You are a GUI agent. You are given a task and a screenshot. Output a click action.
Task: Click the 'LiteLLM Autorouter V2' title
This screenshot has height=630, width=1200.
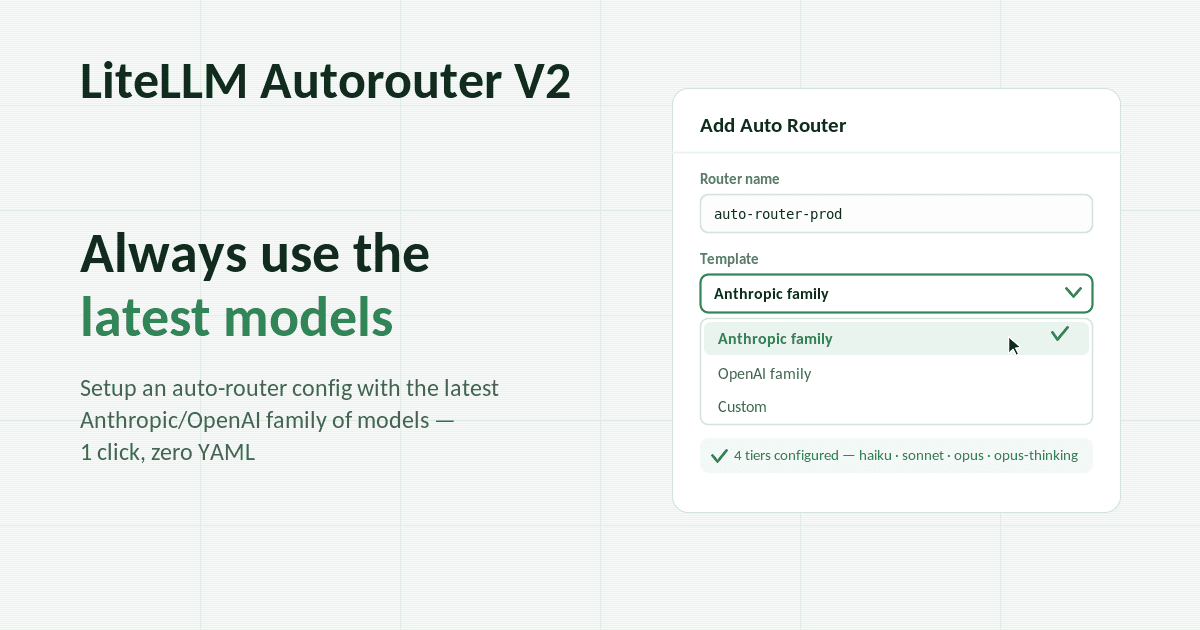pyautogui.click(x=325, y=82)
